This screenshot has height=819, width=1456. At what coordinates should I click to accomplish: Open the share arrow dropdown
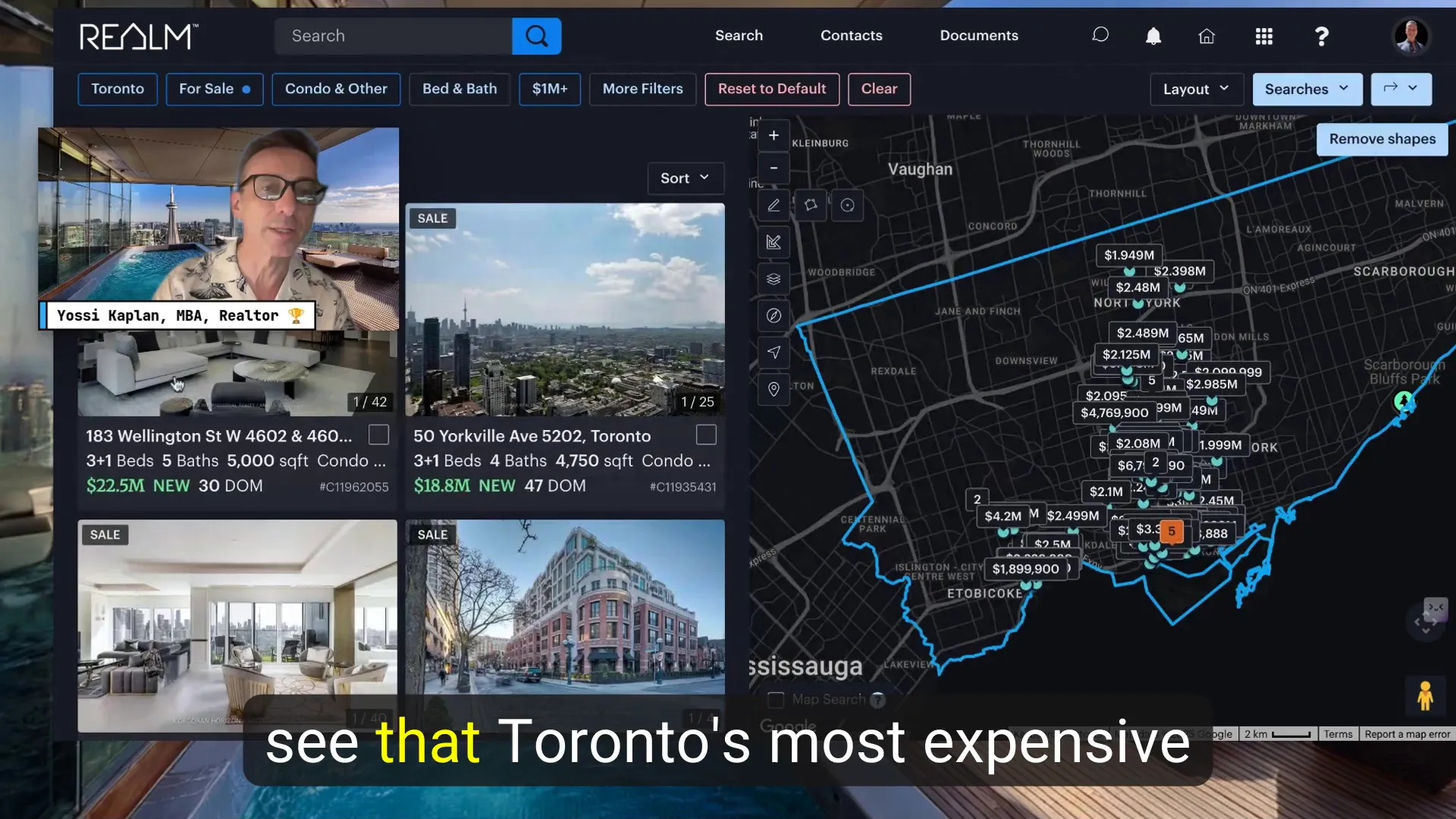1401,89
